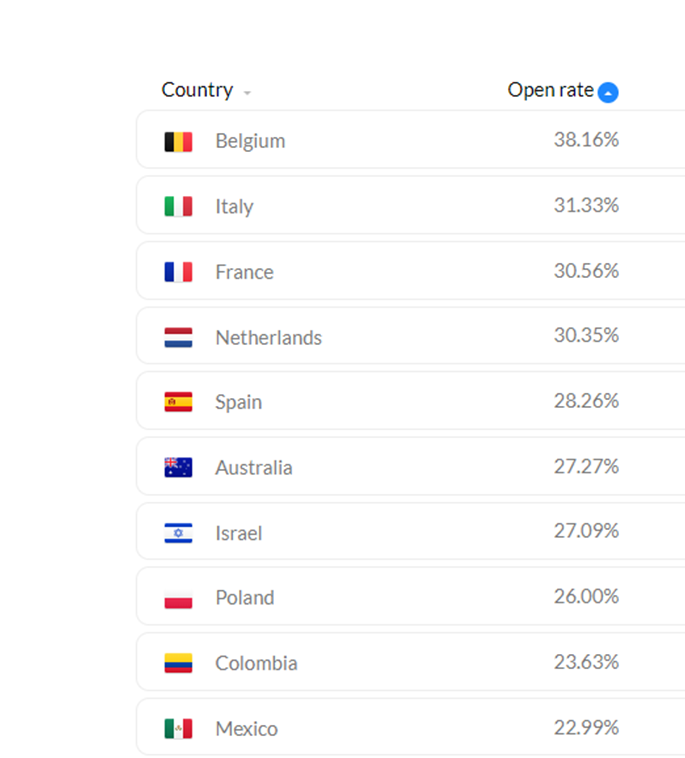Click the Mexico flag icon
Screen dimensions: 685x758
178,729
